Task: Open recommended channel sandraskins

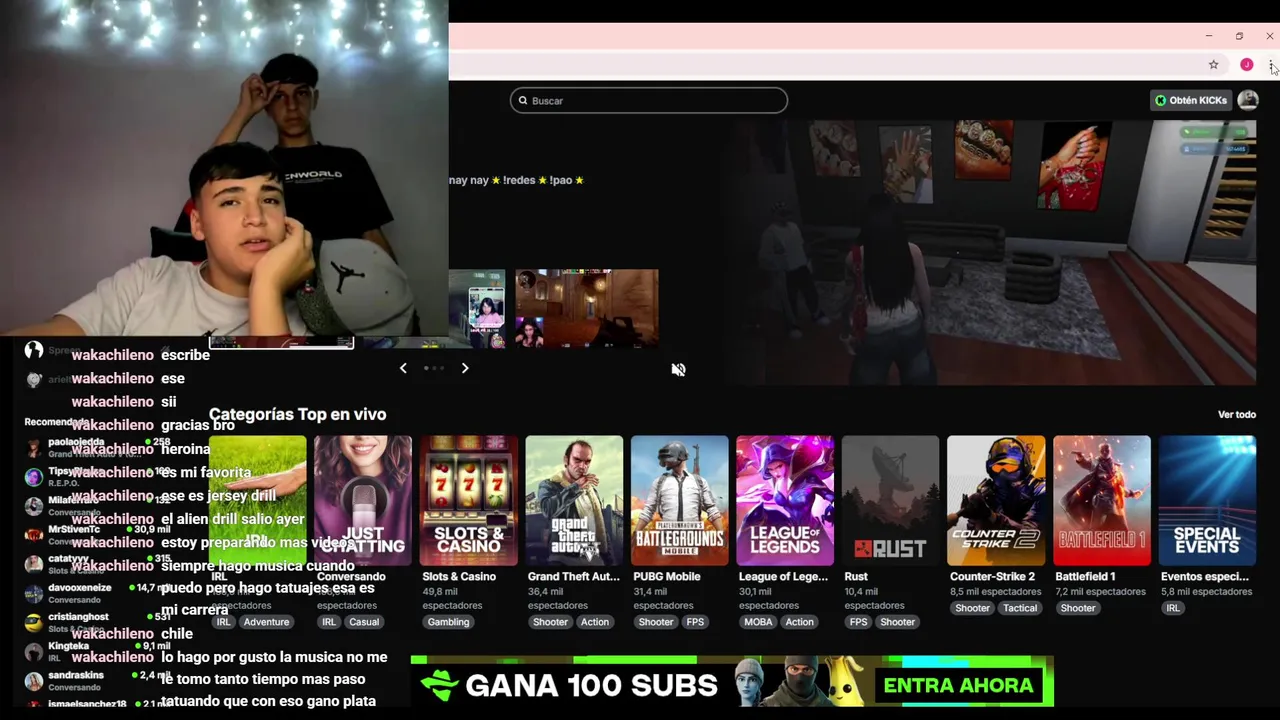Action: point(98,680)
